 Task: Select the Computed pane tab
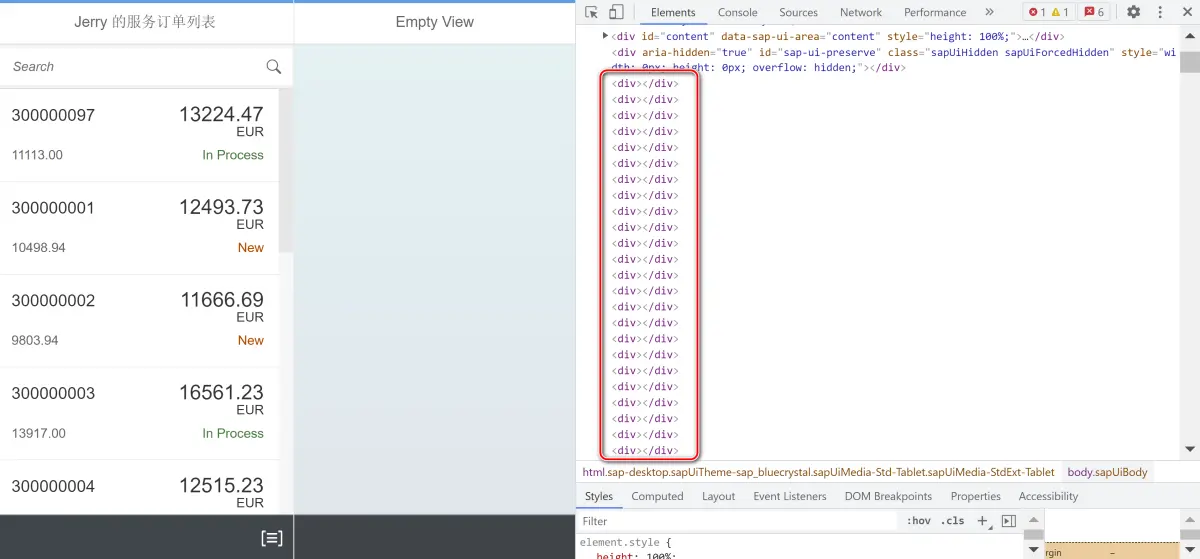[657, 496]
